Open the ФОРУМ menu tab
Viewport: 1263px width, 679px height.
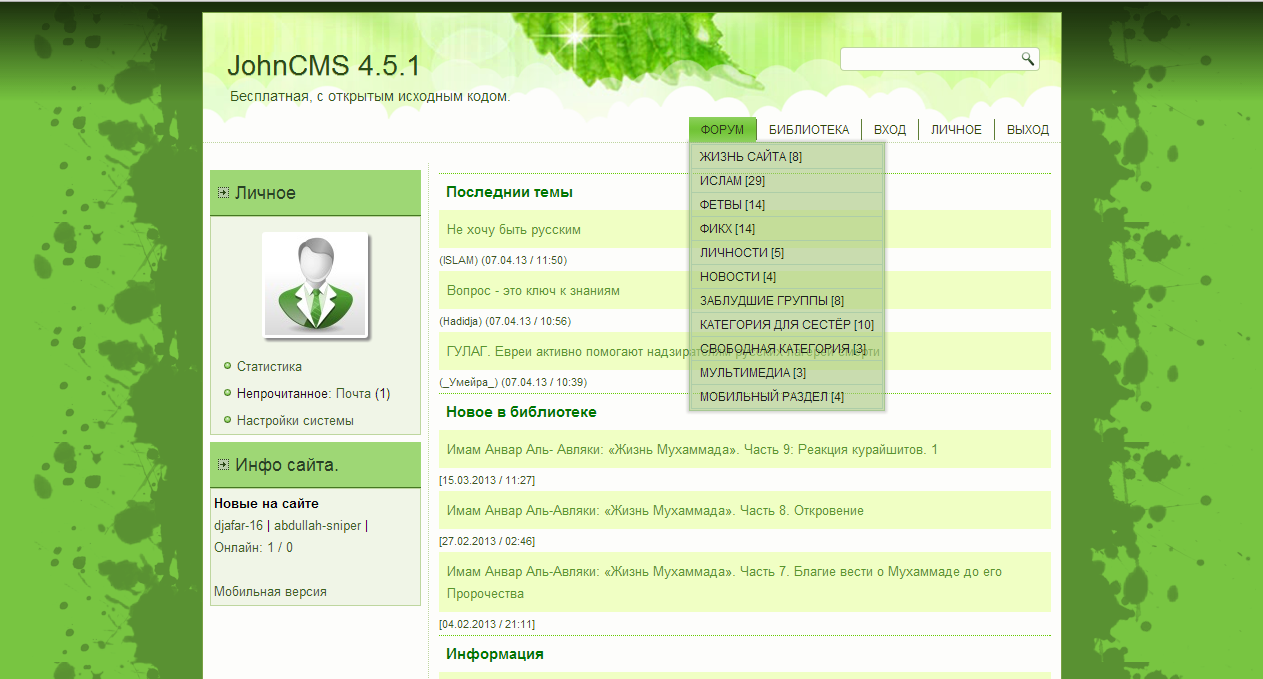pyautogui.click(x=722, y=130)
